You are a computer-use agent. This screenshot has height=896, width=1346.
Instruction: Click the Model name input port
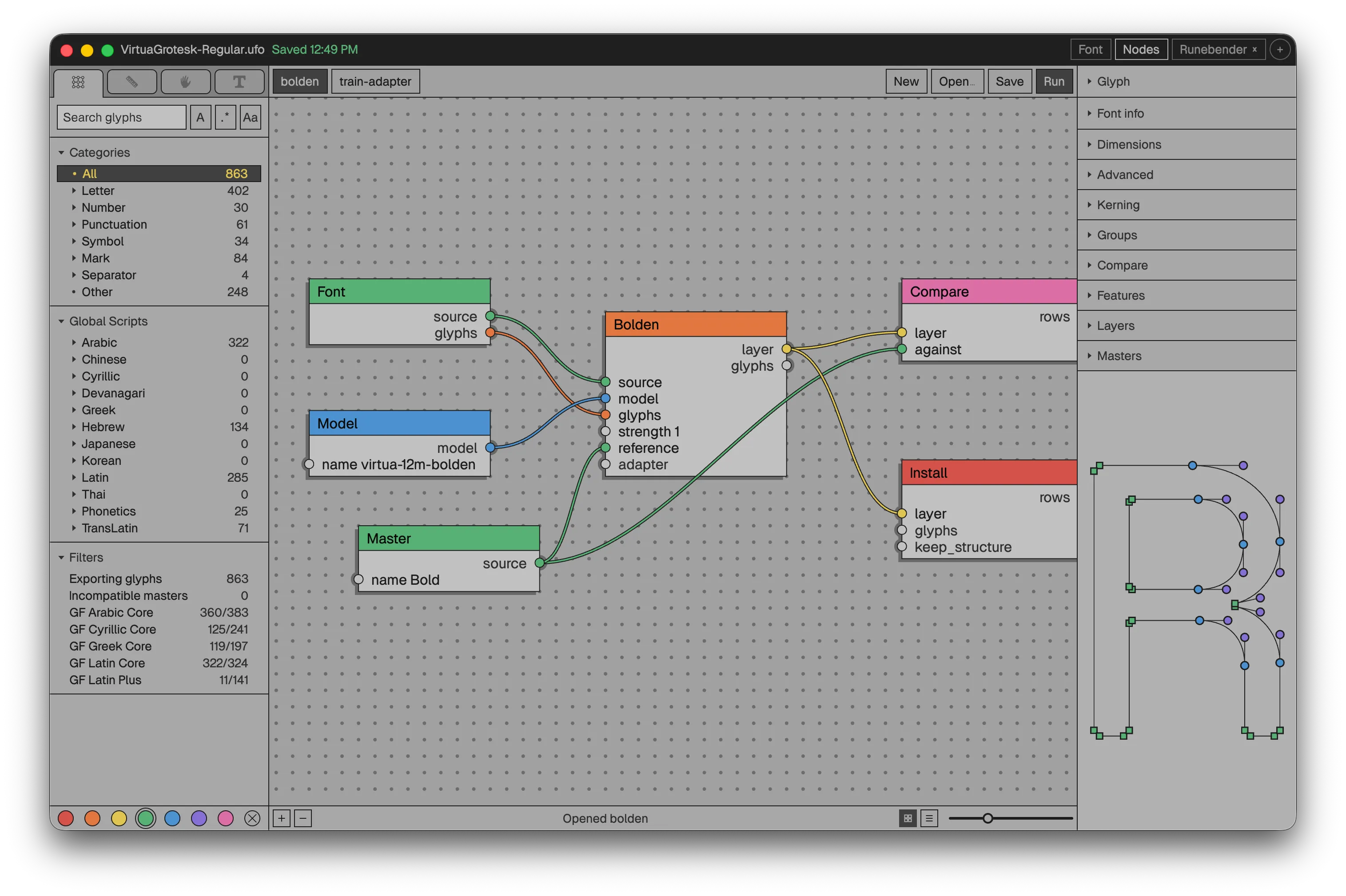coord(309,464)
